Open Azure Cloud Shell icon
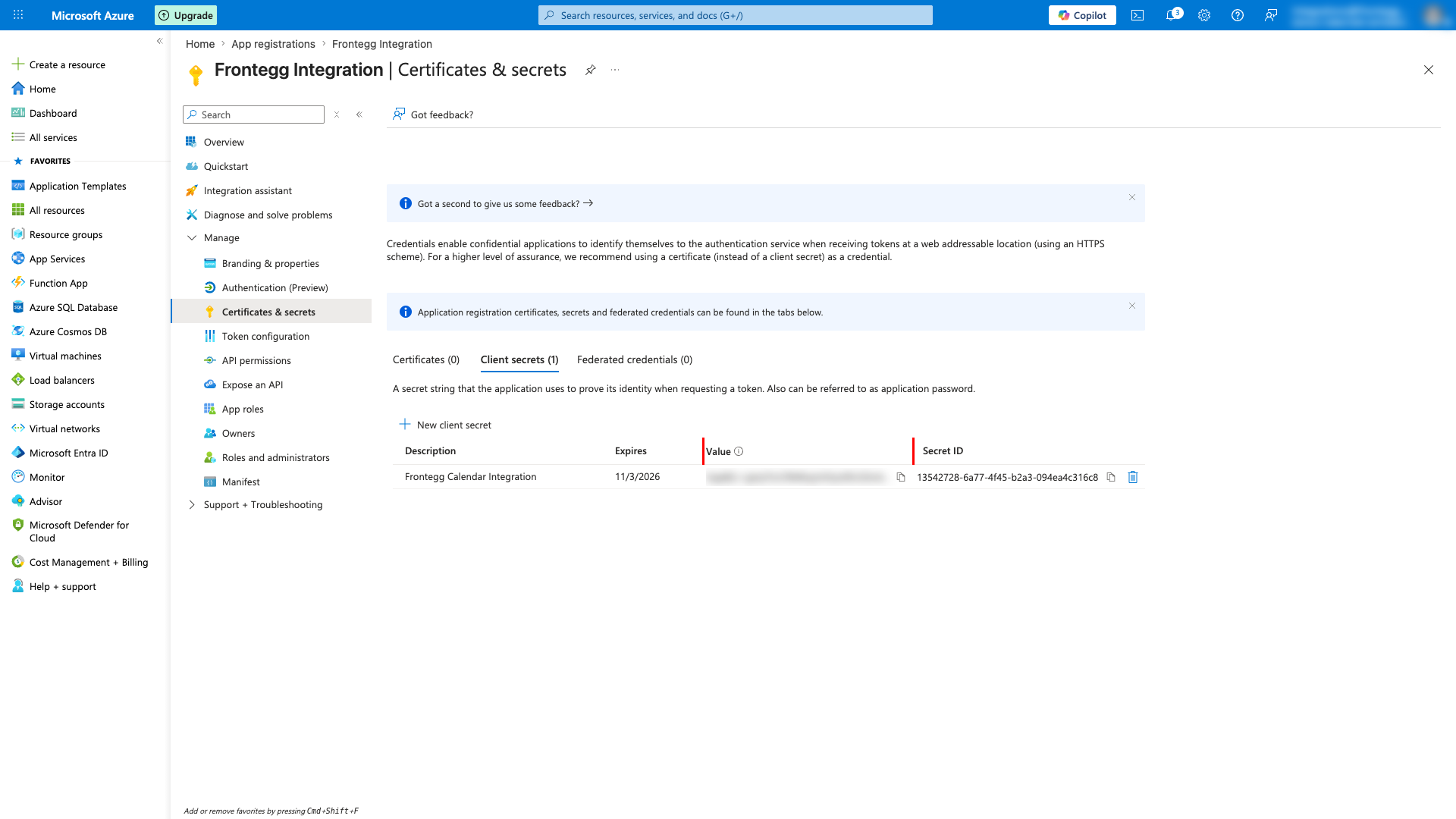 click(1137, 15)
